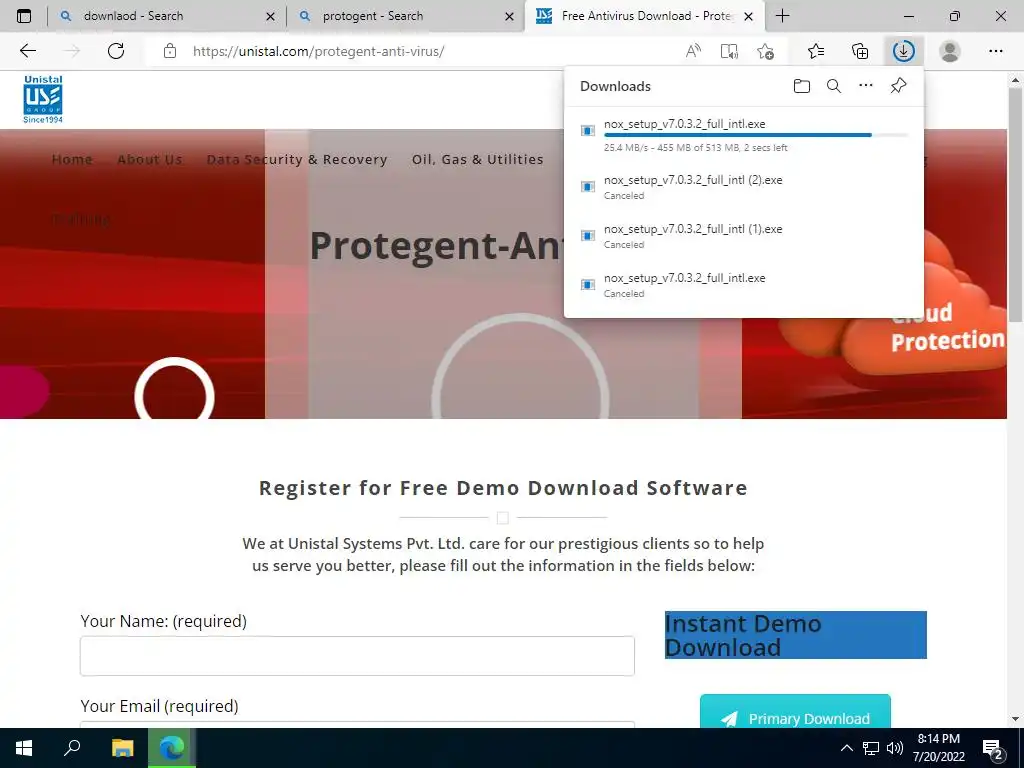Viewport: 1024px width, 768px height.
Task: Show hidden system tray icons
Action: point(846,748)
